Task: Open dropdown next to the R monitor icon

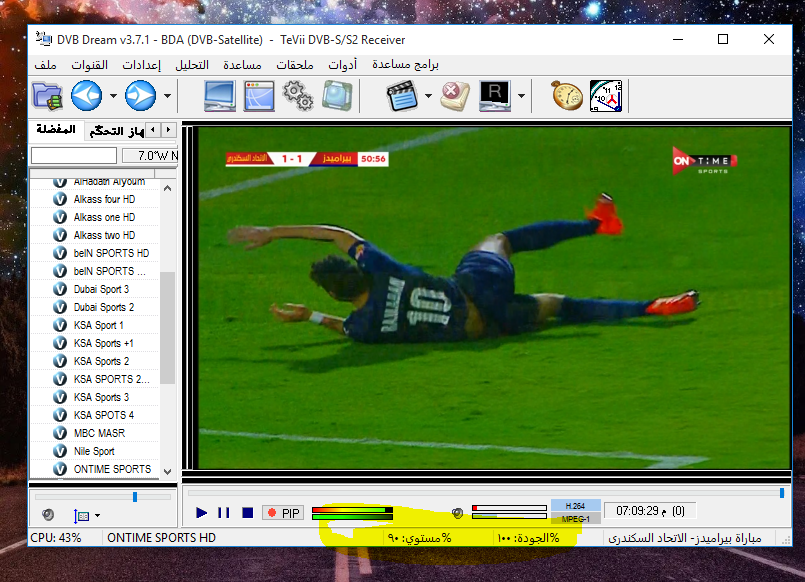Action: (521, 97)
